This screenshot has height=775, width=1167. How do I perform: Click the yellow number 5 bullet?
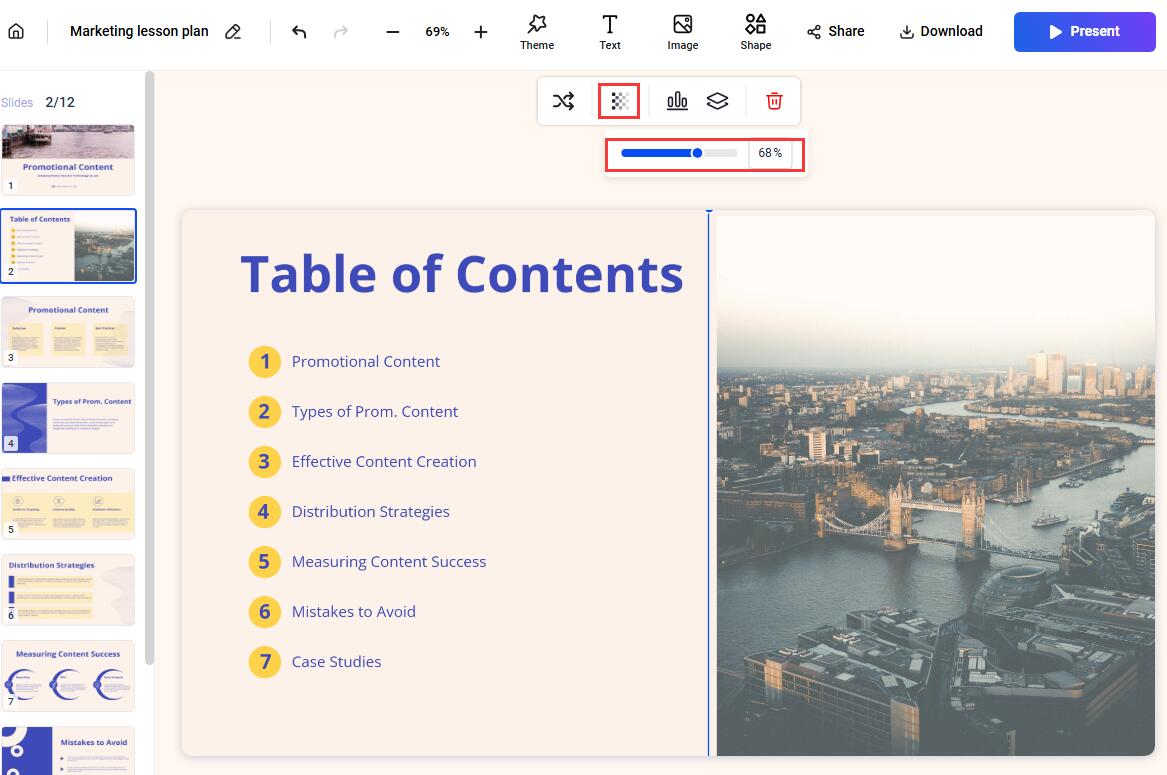[264, 561]
